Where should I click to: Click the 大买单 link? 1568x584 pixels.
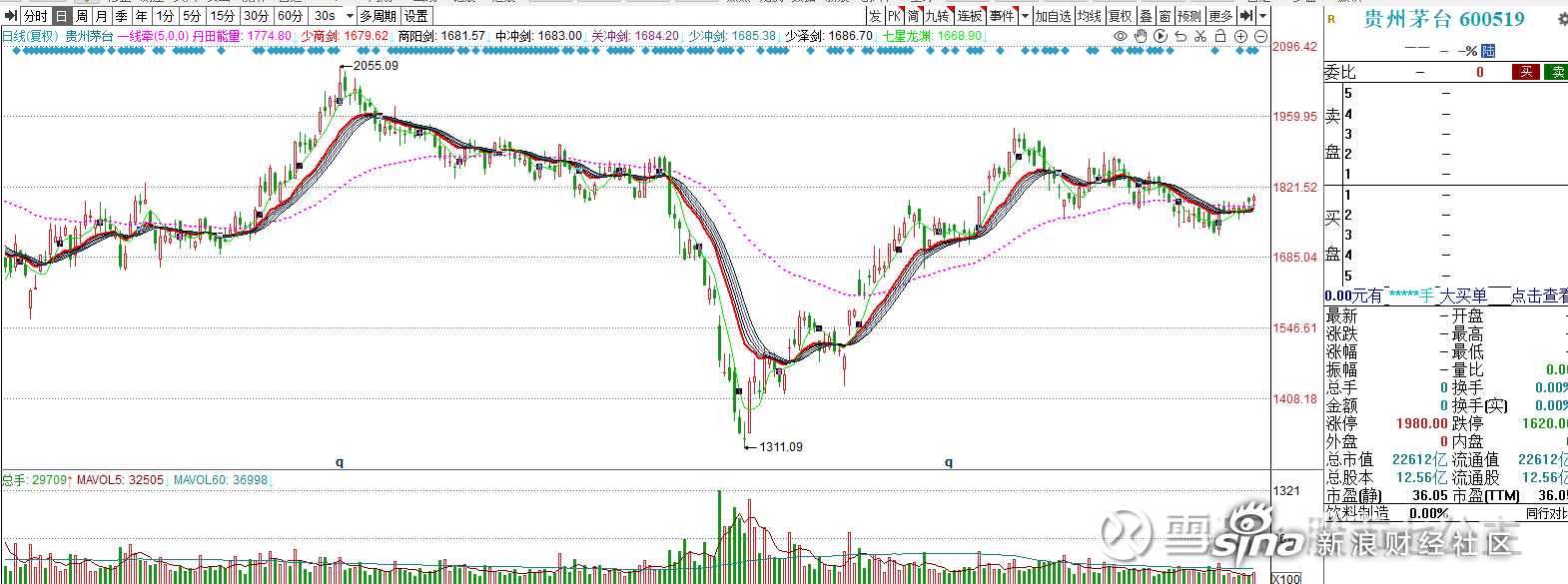(x=1463, y=295)
